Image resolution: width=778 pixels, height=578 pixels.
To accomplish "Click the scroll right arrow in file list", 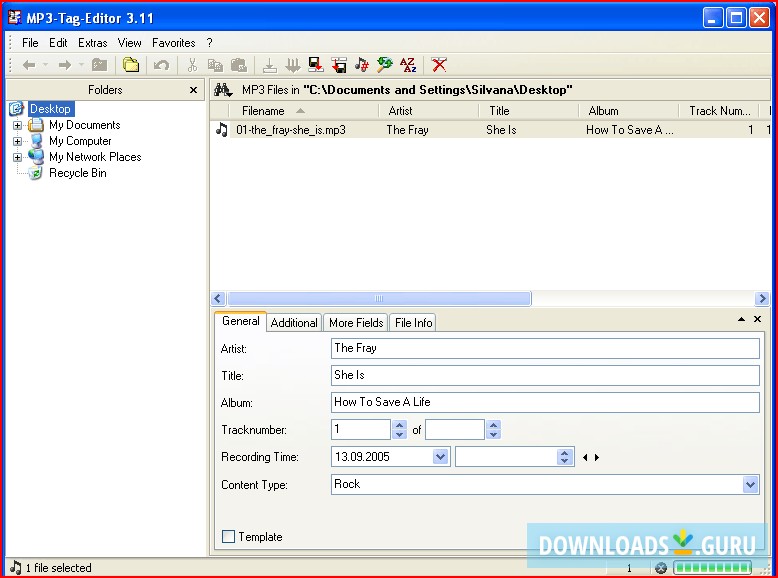I will coord(762,299).
